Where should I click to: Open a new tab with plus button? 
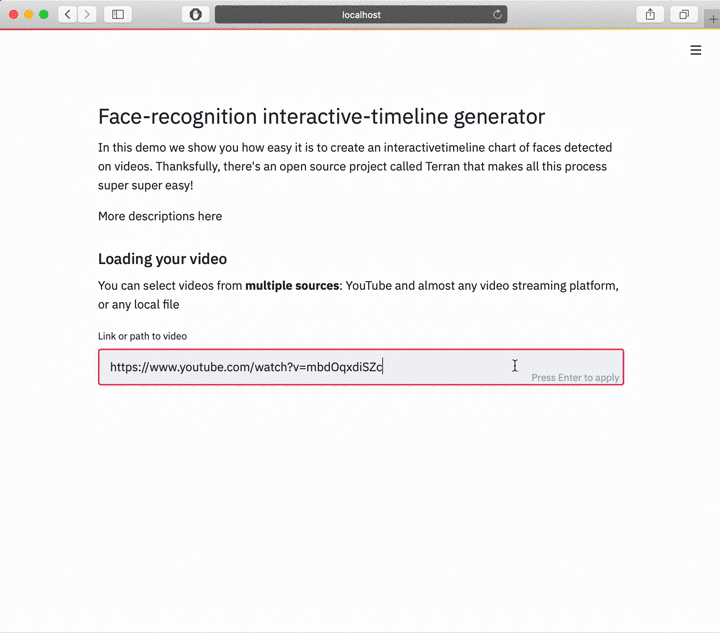pos(712,15)
